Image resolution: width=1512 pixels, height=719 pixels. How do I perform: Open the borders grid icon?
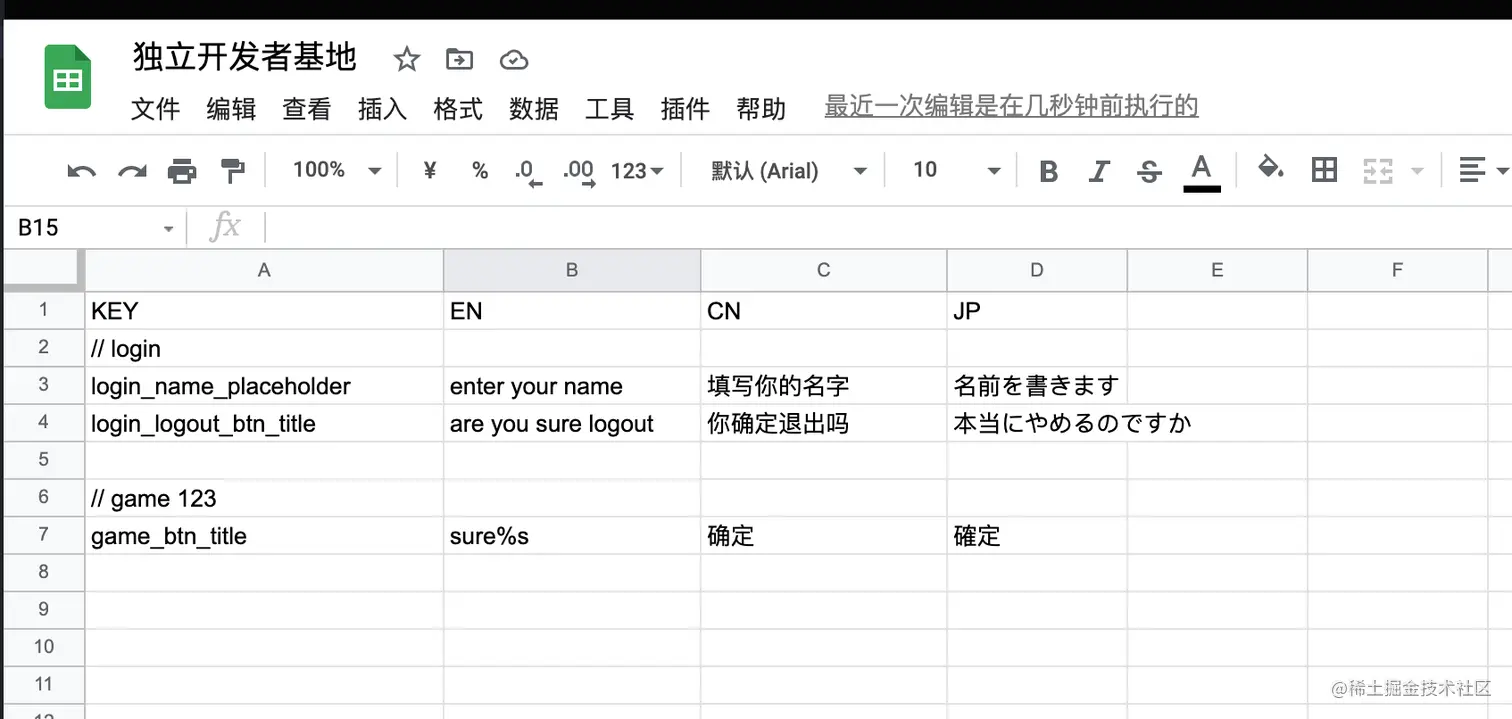click(x=1324, y=170)
